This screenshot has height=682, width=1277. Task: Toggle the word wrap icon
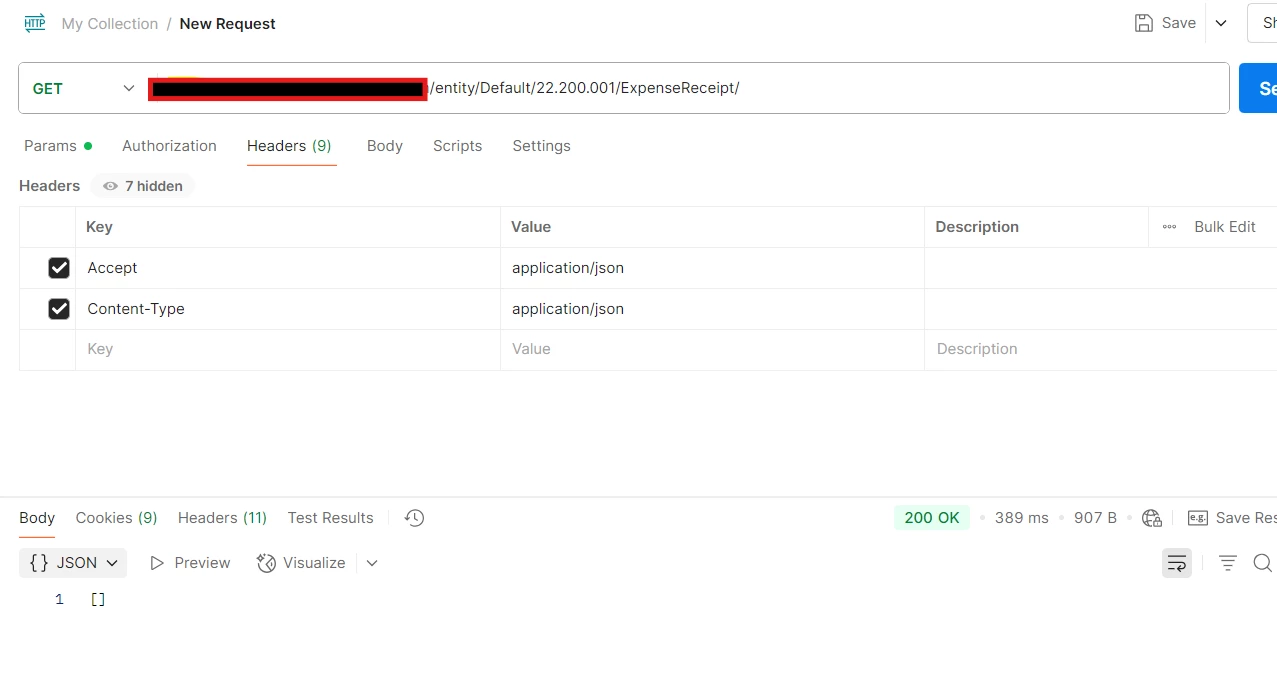pos(1177,563)
